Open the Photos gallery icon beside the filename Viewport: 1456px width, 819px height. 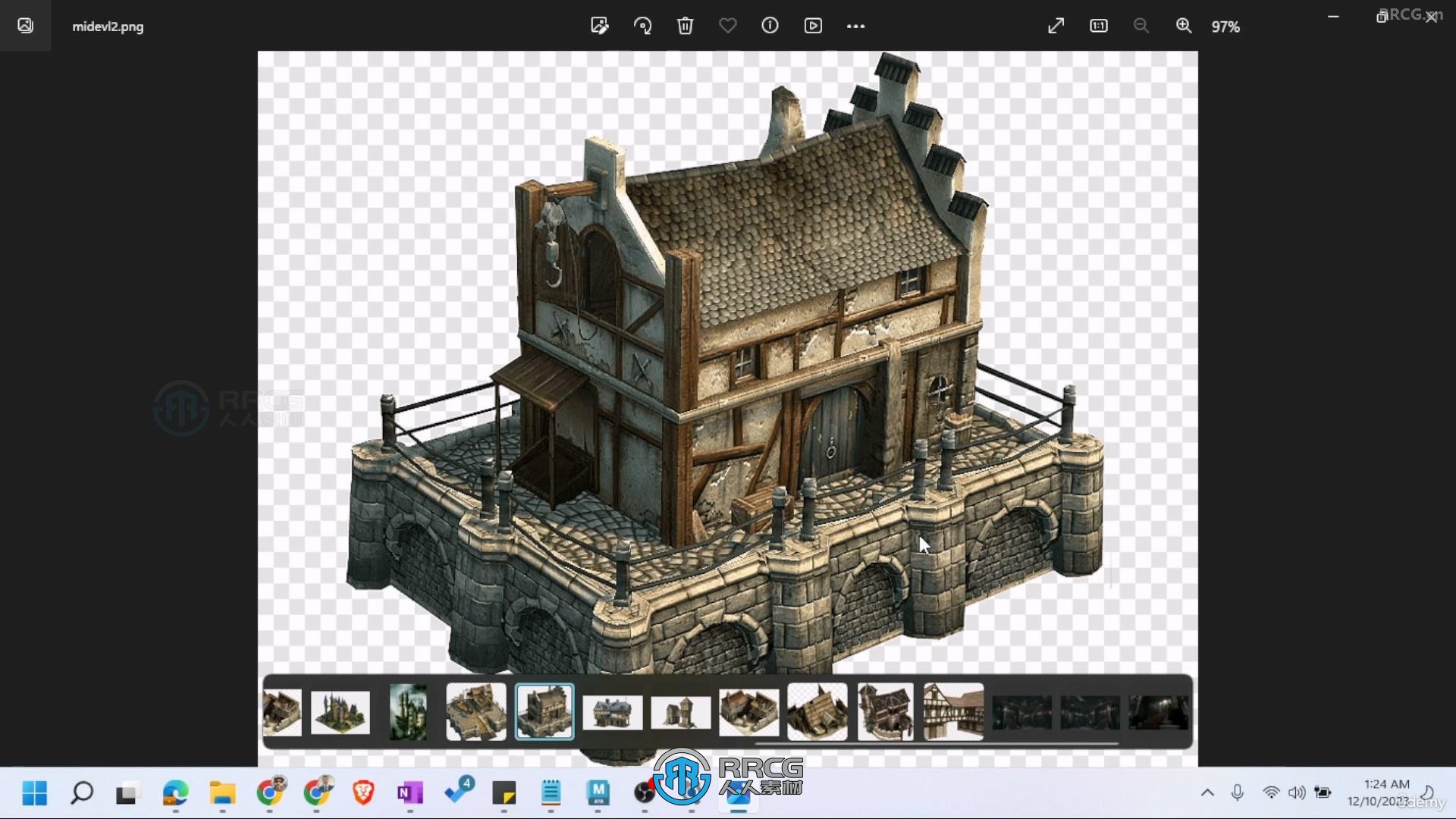pos(25,26)
